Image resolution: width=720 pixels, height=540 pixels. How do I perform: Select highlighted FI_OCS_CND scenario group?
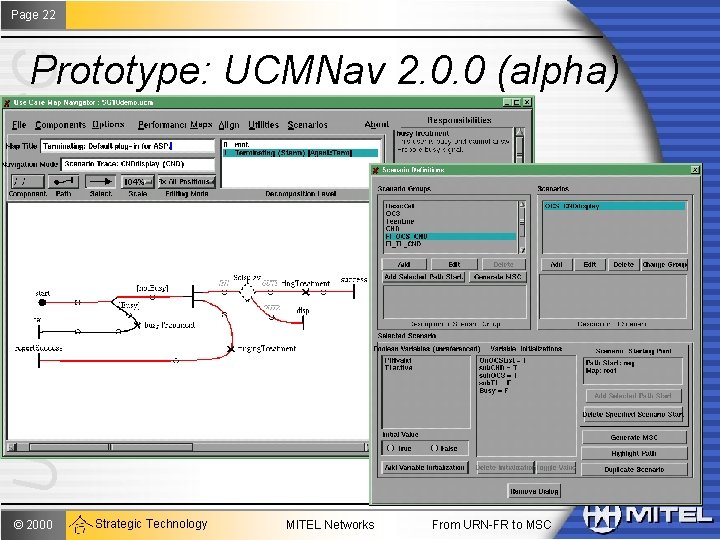click(450, 236)
